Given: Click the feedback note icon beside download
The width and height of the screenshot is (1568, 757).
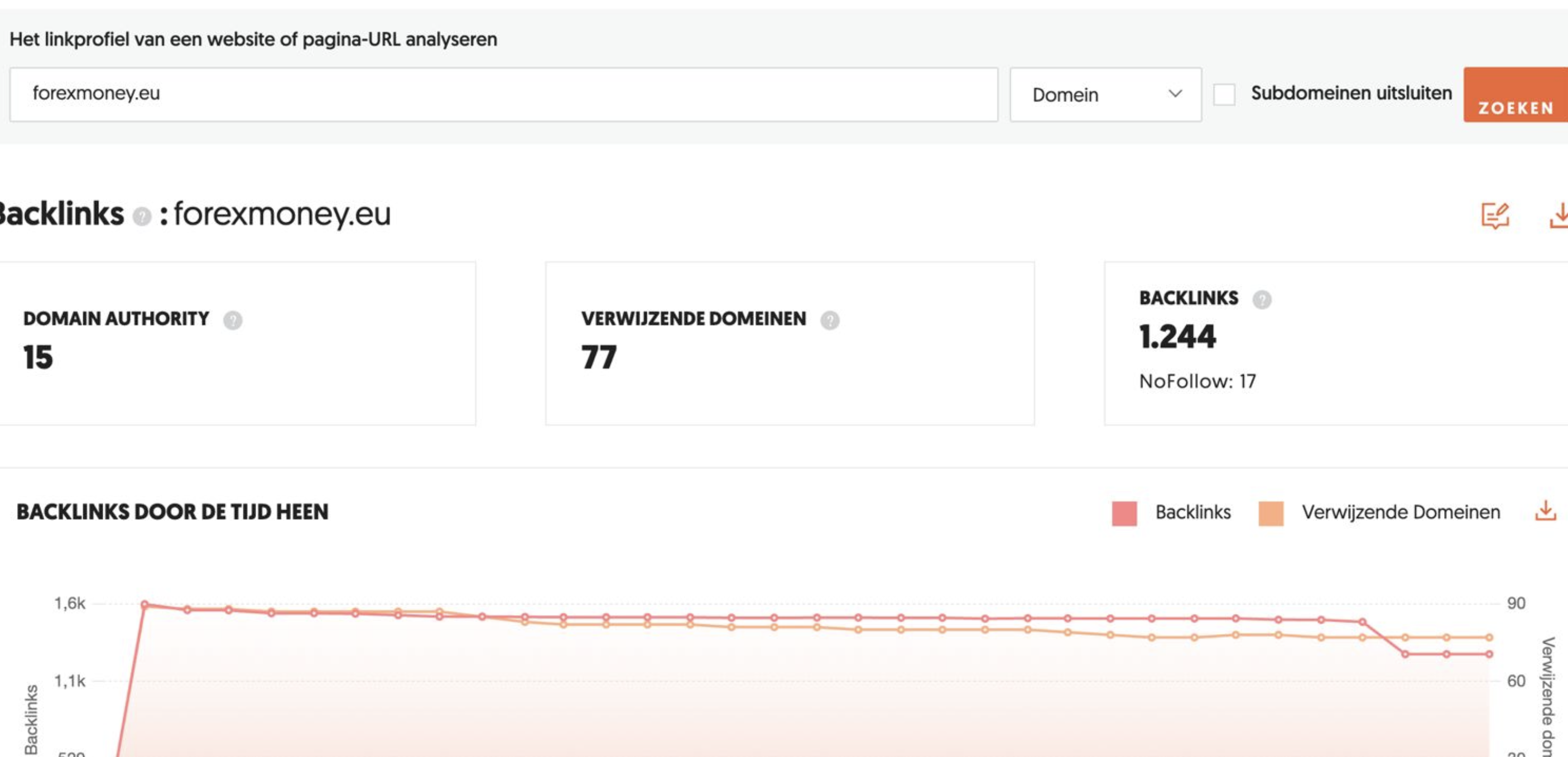Looking at the screenshot, I should click(1494, 215).
